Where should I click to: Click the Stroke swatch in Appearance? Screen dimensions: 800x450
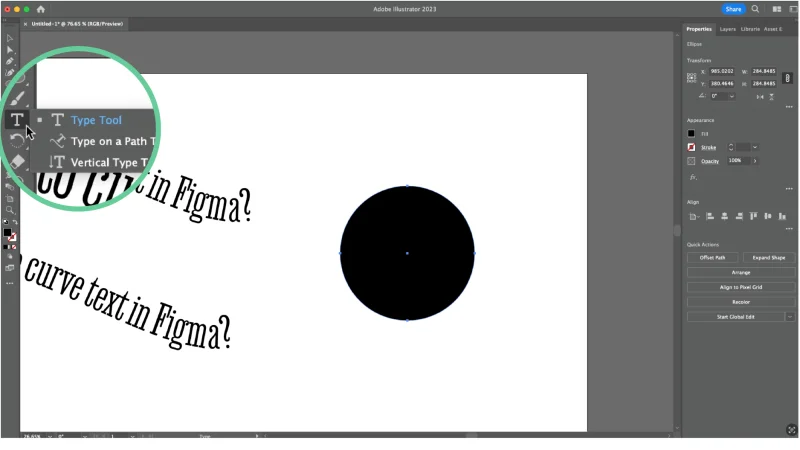691,147
